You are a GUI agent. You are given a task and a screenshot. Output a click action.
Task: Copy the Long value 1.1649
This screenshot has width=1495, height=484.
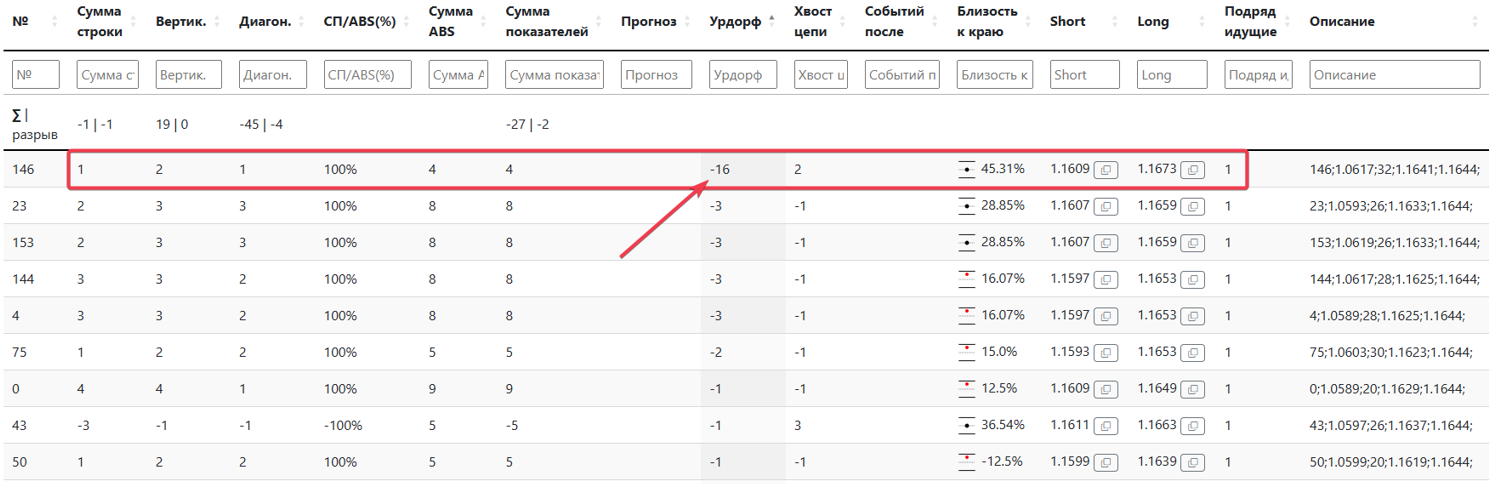[x=1192, y=388]
